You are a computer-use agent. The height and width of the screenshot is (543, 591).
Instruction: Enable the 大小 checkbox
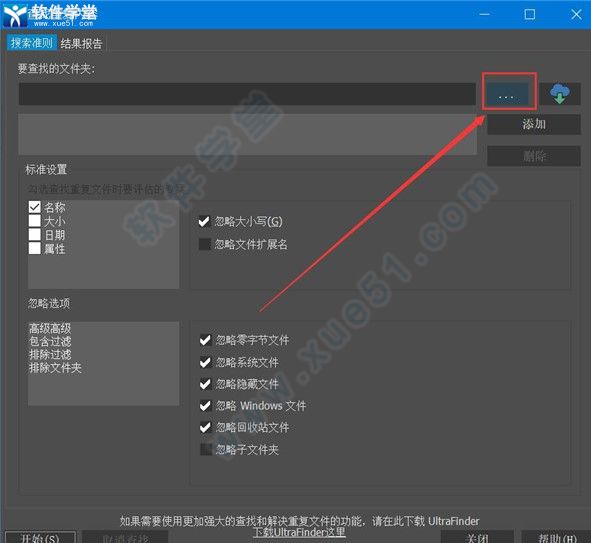click(x=35, y=221)
